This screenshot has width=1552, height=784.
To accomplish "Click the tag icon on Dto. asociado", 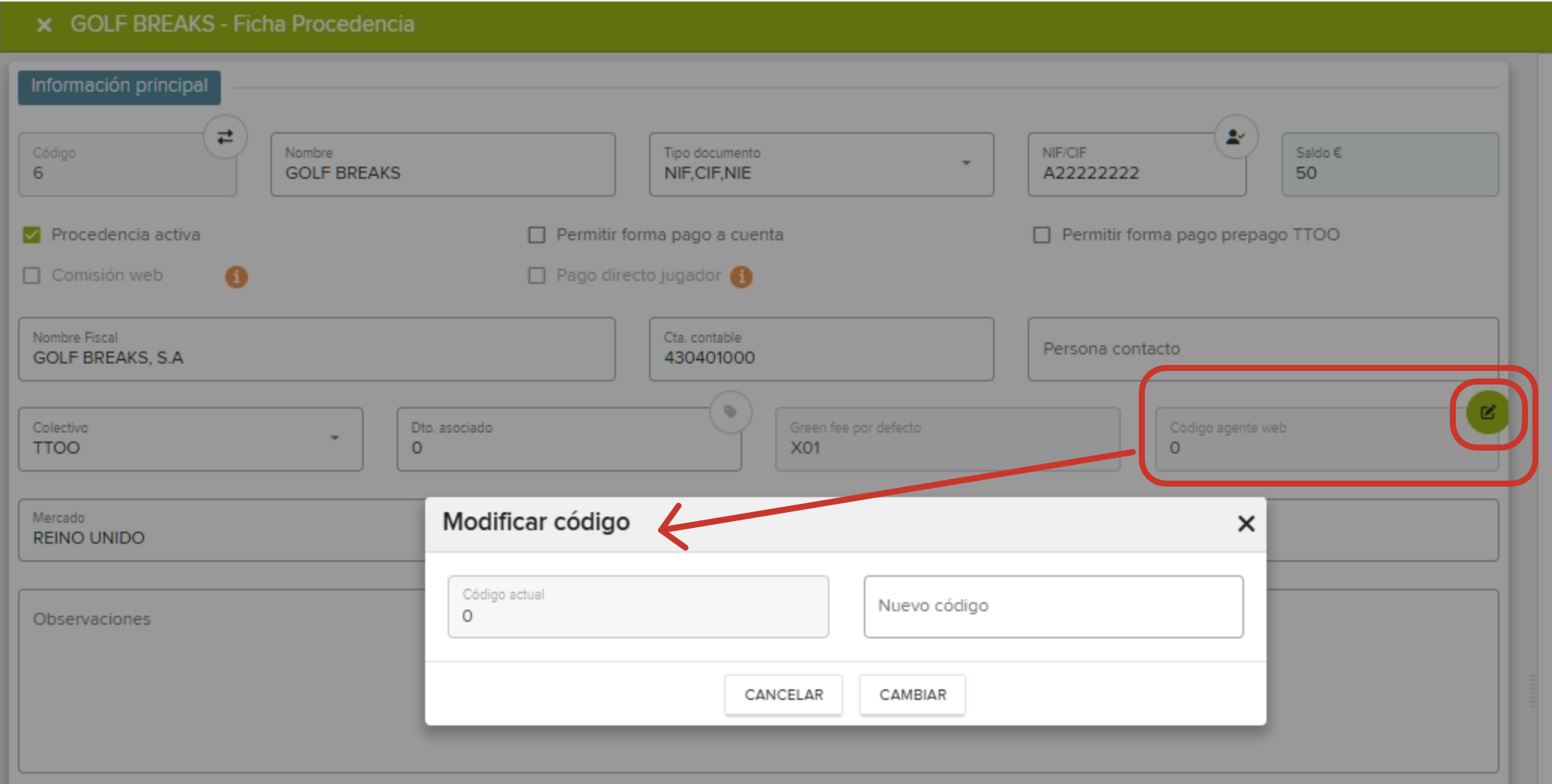I will tap(730, 412).
